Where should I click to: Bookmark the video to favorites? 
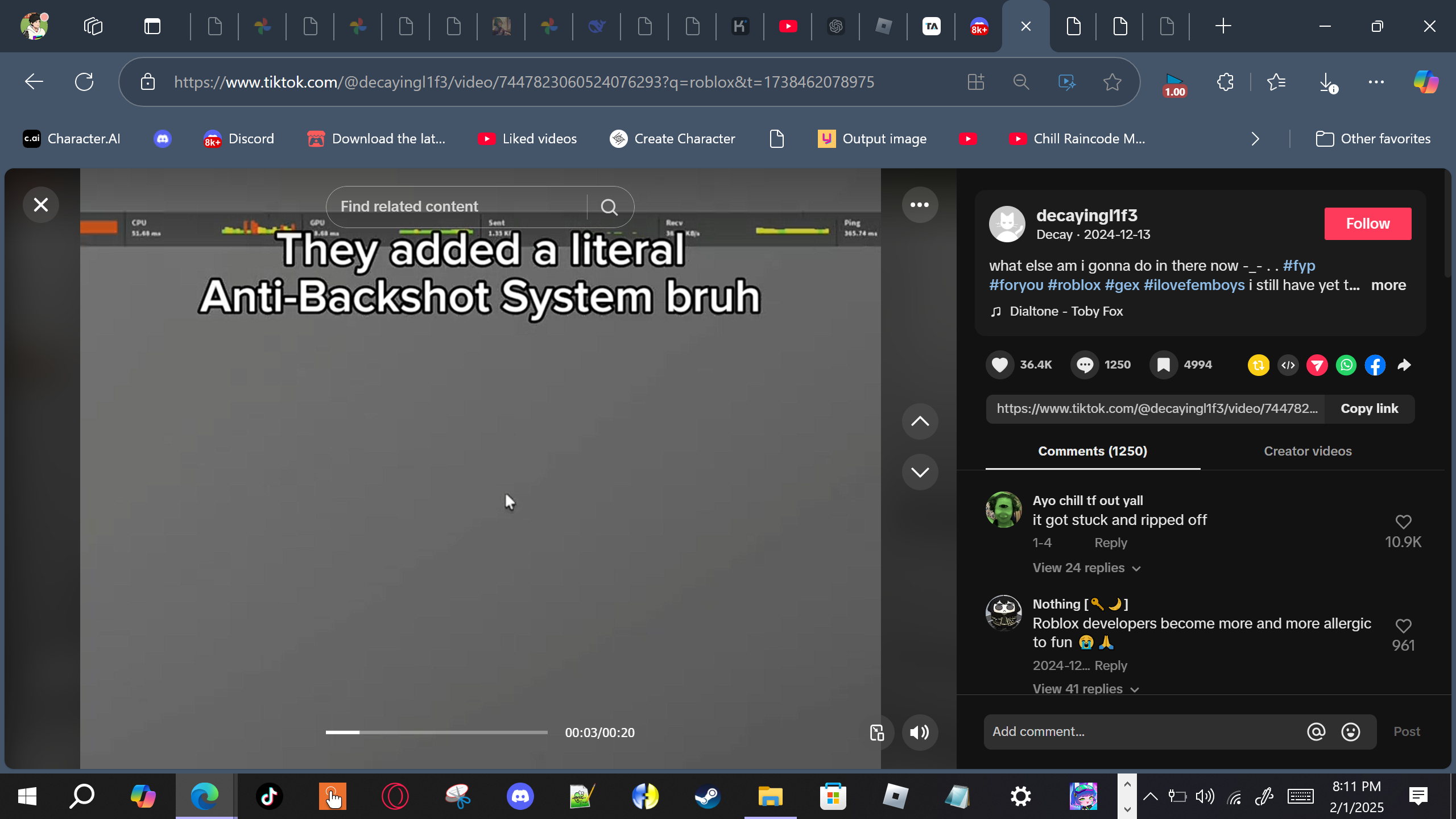pos(1164,365)
